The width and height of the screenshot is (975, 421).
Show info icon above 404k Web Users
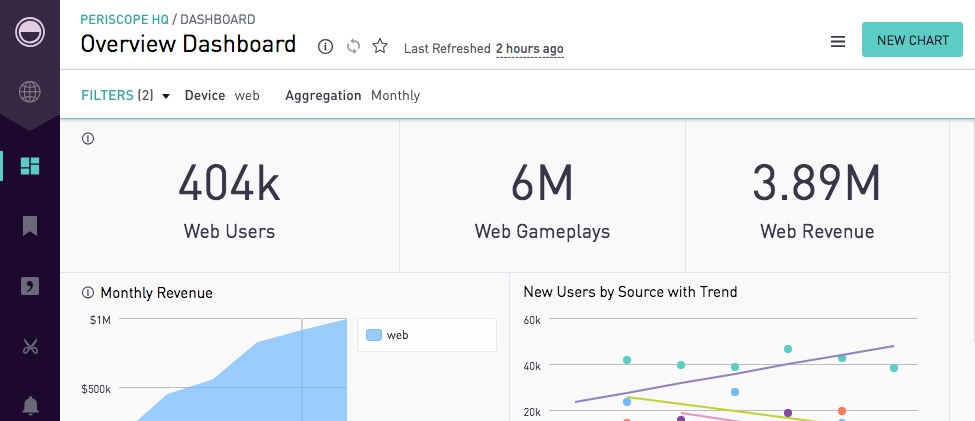click(88, 139)
